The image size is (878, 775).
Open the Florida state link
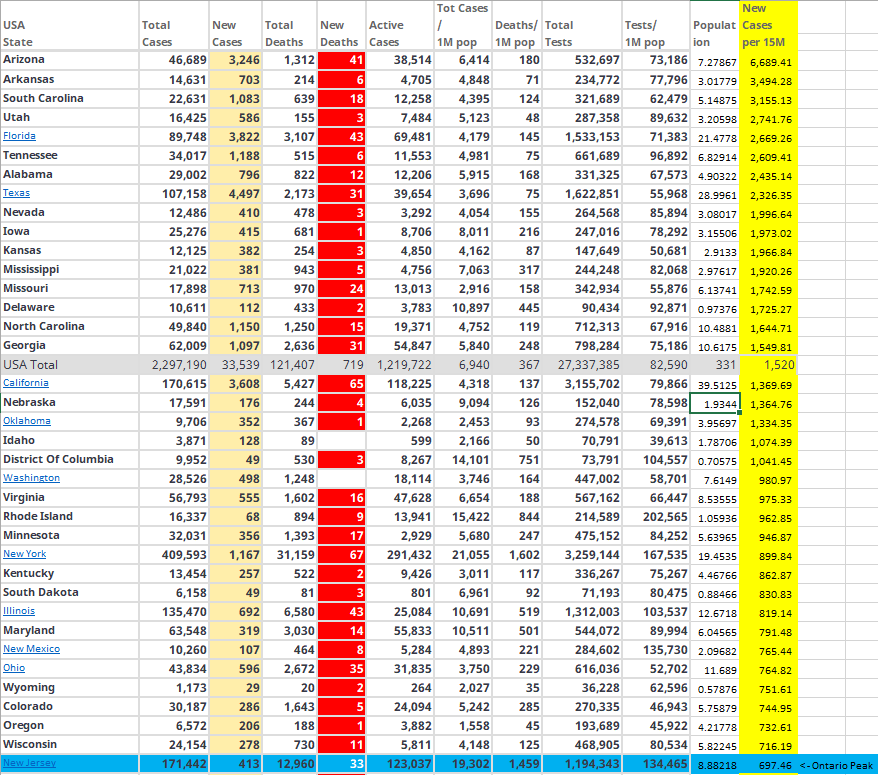(x=19, y=136)
